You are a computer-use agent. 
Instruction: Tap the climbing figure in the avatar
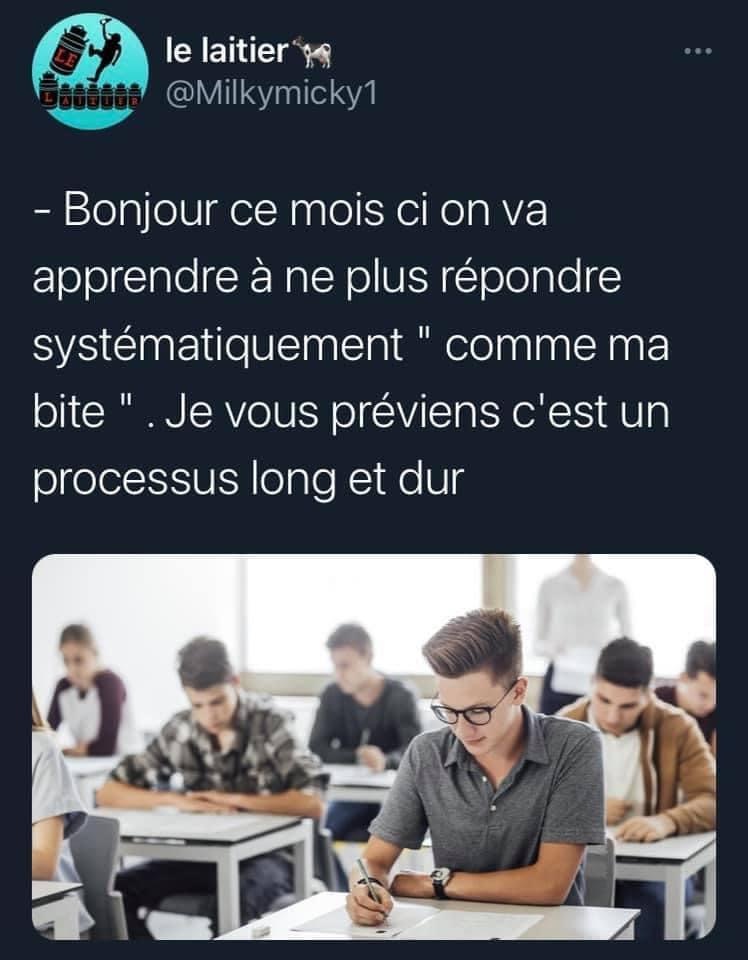tap(105, 51)
